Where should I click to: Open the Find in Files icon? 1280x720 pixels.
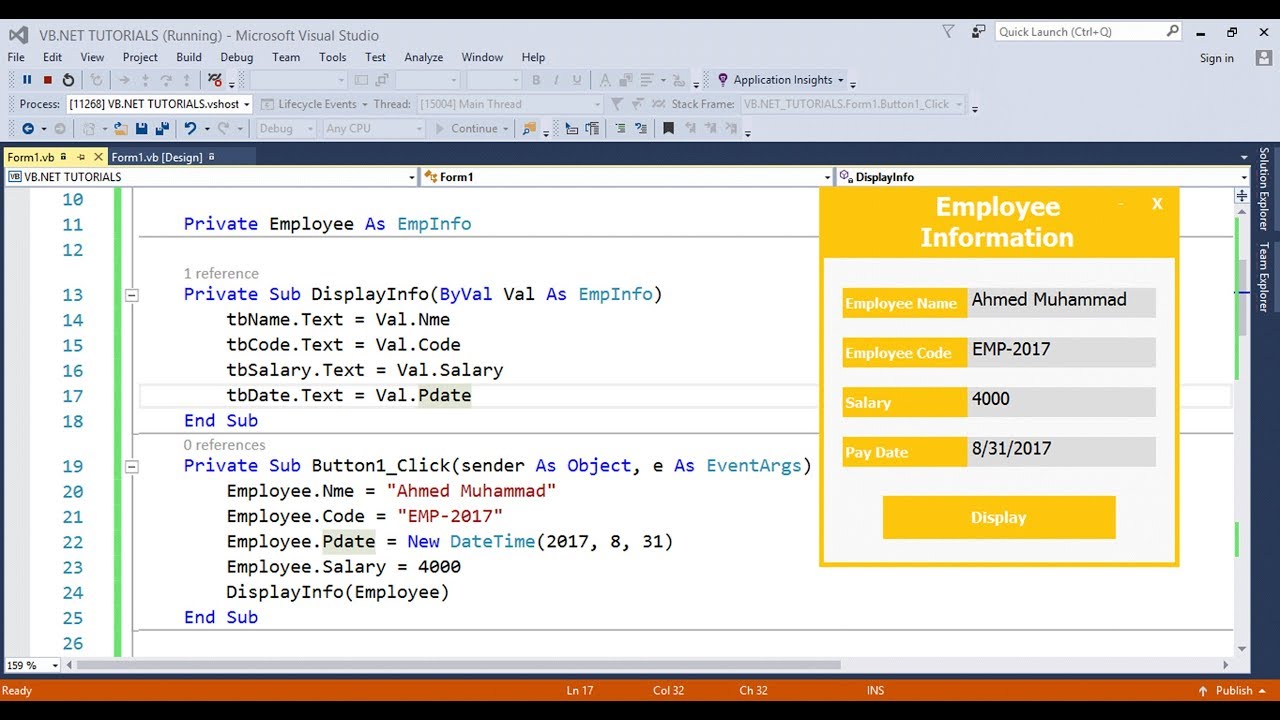529,128
